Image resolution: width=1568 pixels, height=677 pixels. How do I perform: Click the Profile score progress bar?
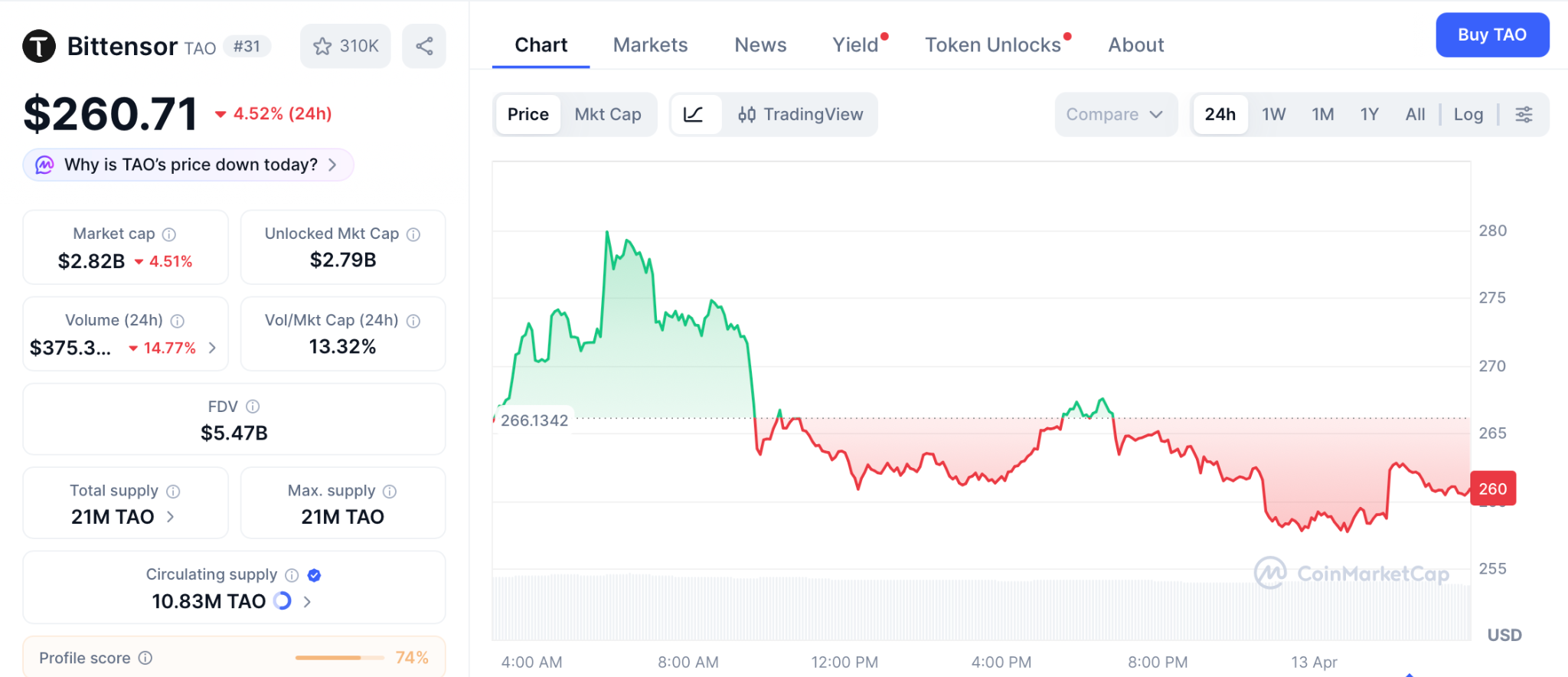pos(339,658)
